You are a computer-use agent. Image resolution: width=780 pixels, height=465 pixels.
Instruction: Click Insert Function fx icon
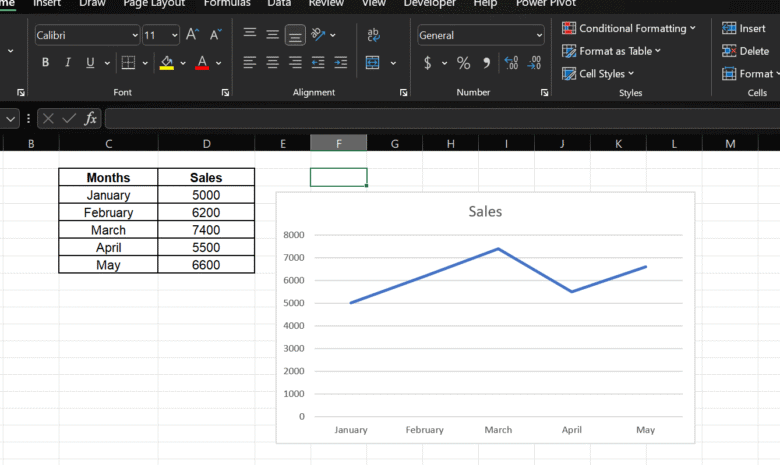click(x=91, y=118)
